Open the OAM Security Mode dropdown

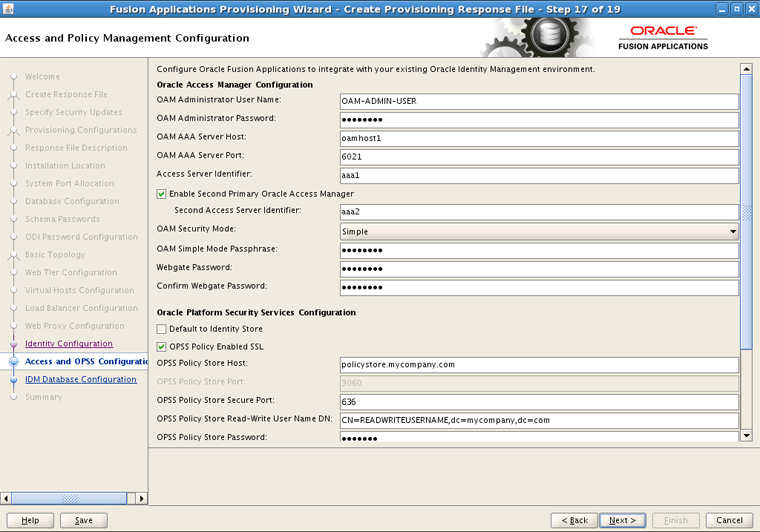point(539,232)
